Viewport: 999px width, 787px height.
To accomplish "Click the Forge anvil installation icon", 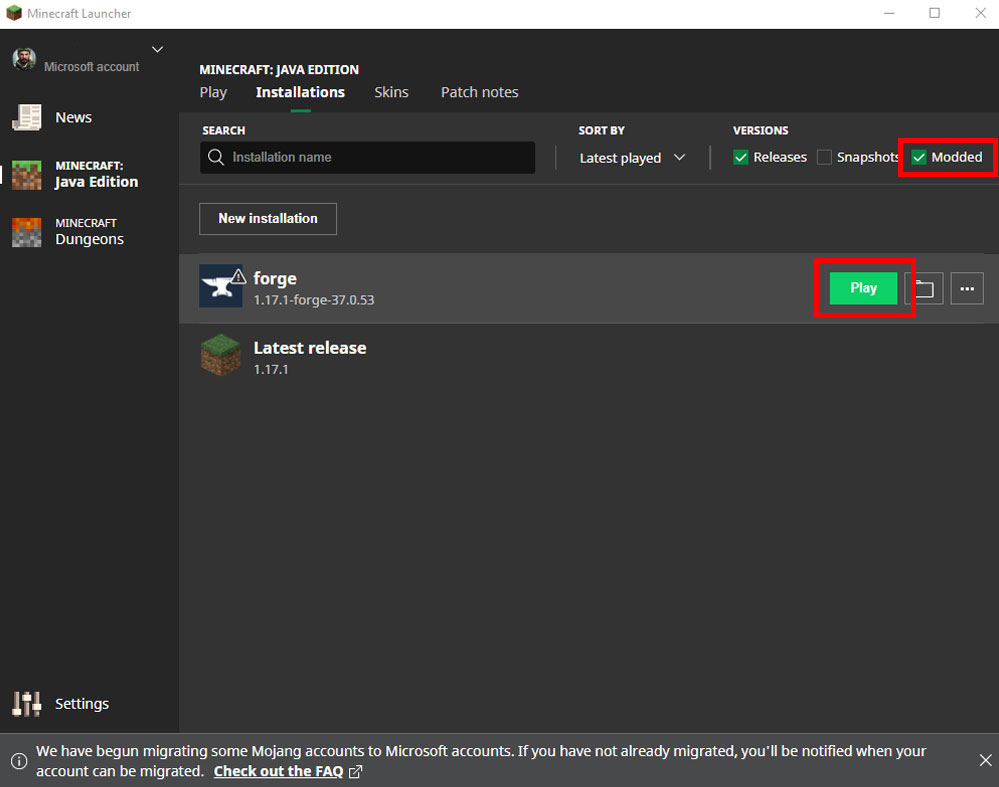I will click(221, 286).
